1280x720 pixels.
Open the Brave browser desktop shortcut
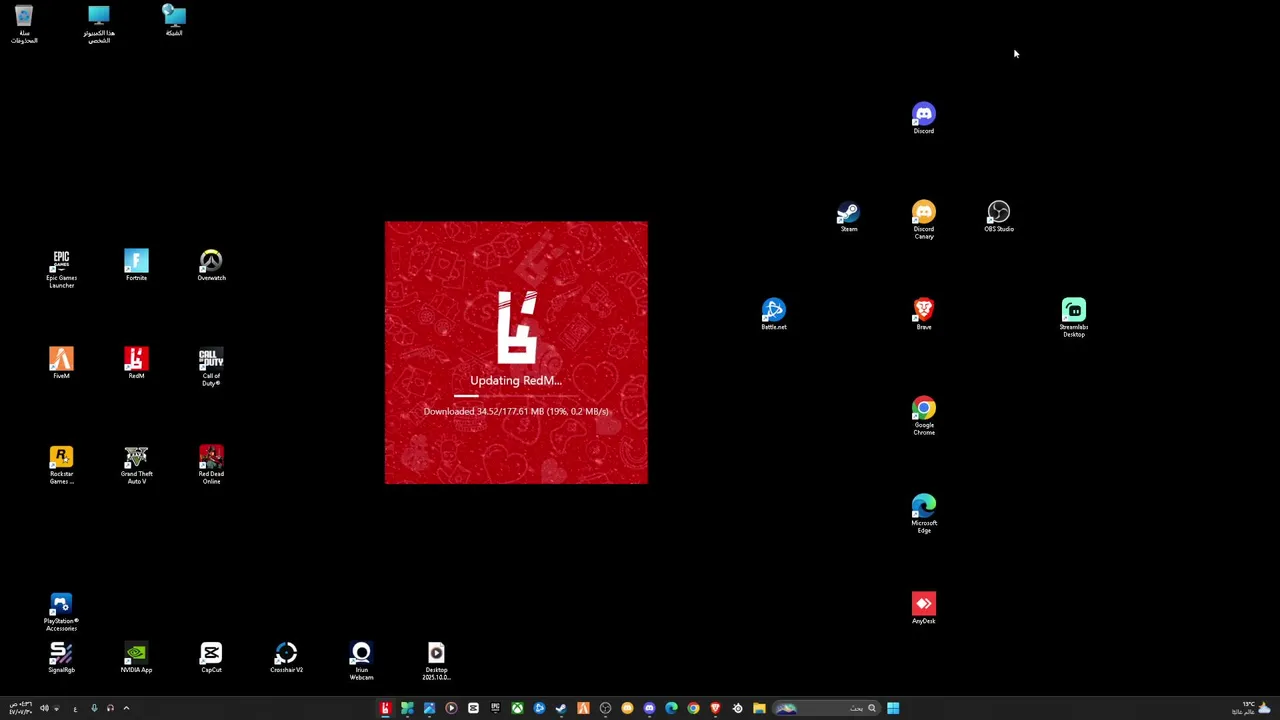point(923,314)
